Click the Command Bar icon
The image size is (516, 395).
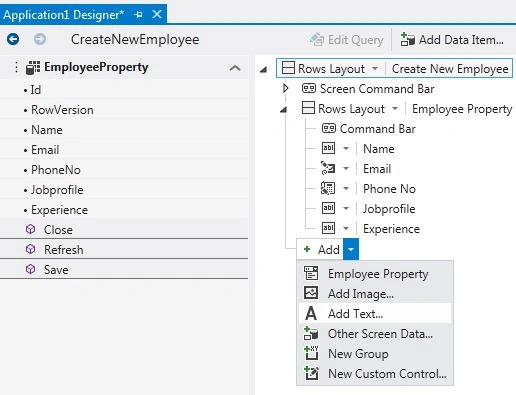pos(329,128)
